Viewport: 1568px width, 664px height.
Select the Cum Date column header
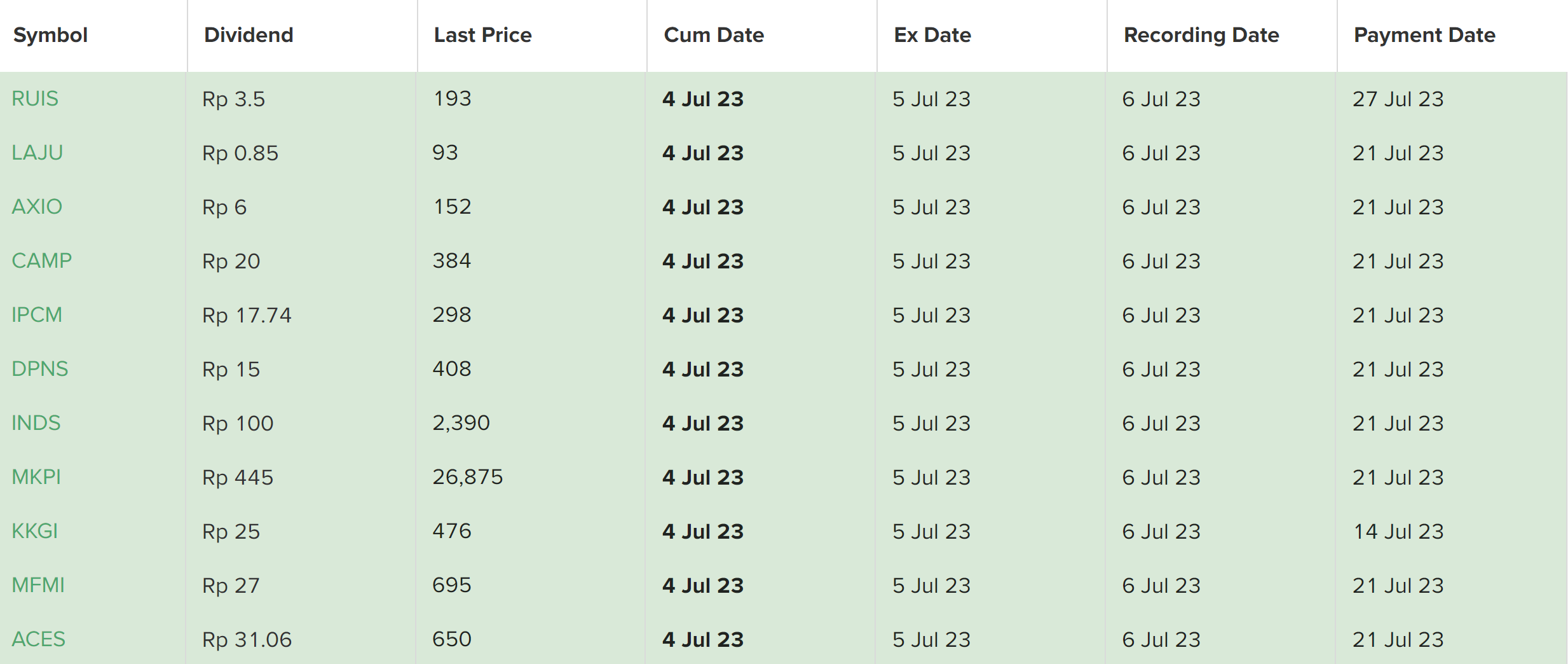pyautogui.click(x=714, y=35)
